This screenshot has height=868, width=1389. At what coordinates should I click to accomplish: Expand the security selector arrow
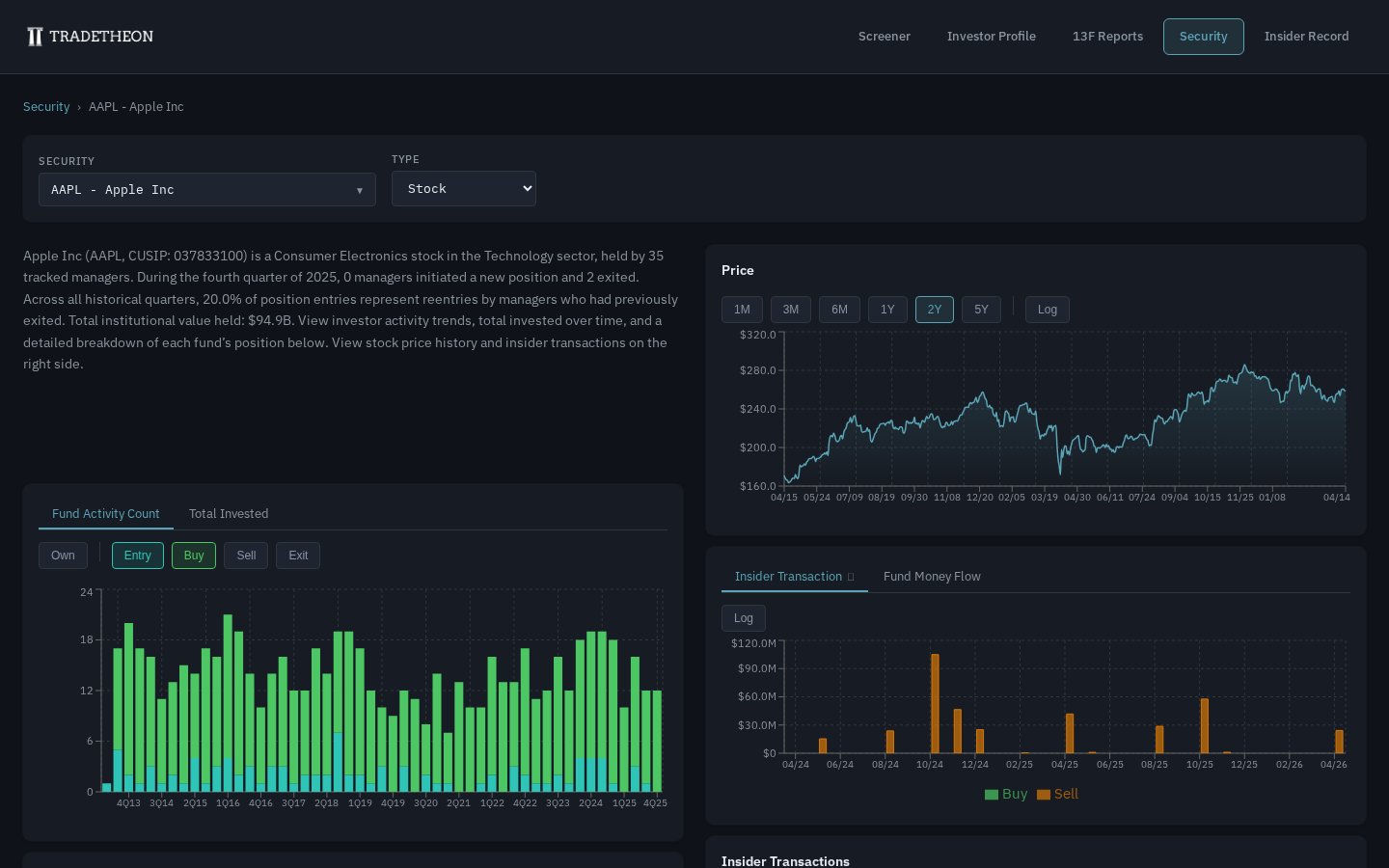click(360, 191)
